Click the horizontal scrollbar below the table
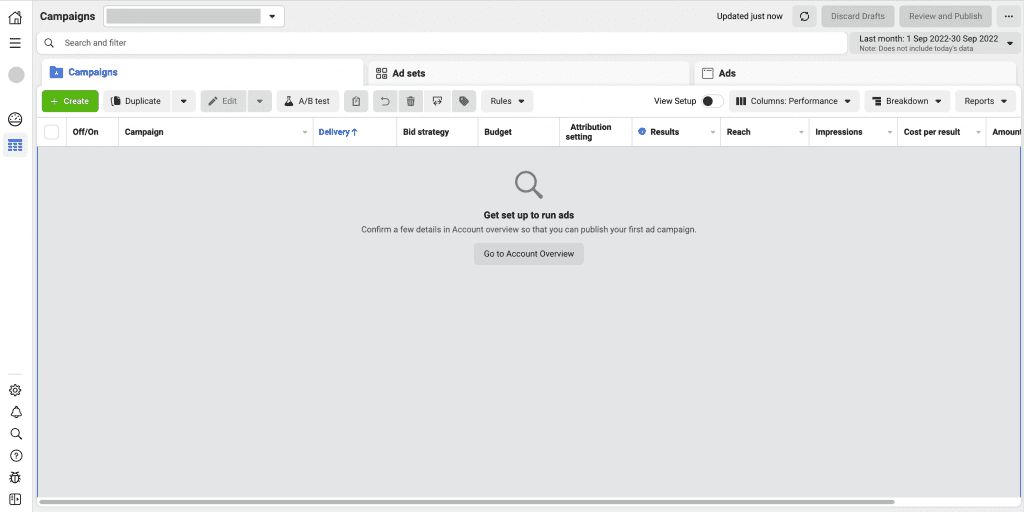1024x512 pixels. coord(466,502)
